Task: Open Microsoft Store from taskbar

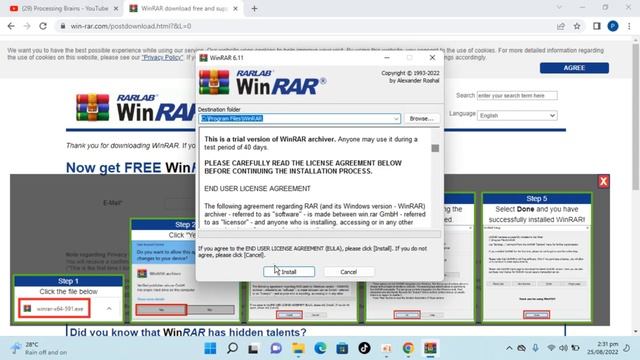Action: coord(342,348)
